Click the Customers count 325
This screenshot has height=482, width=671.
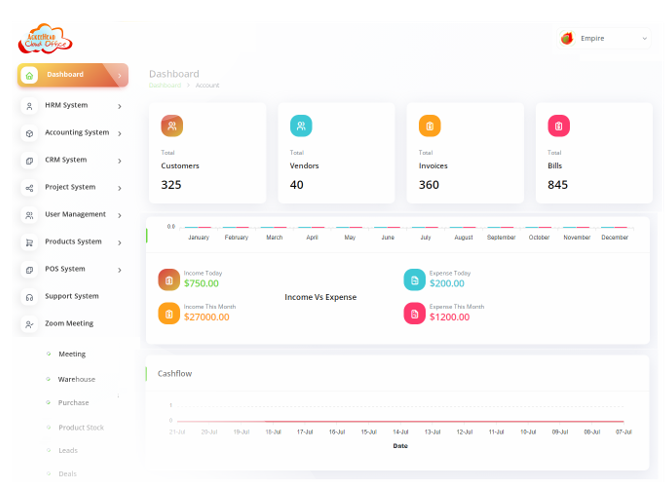(x=171, y=185)
